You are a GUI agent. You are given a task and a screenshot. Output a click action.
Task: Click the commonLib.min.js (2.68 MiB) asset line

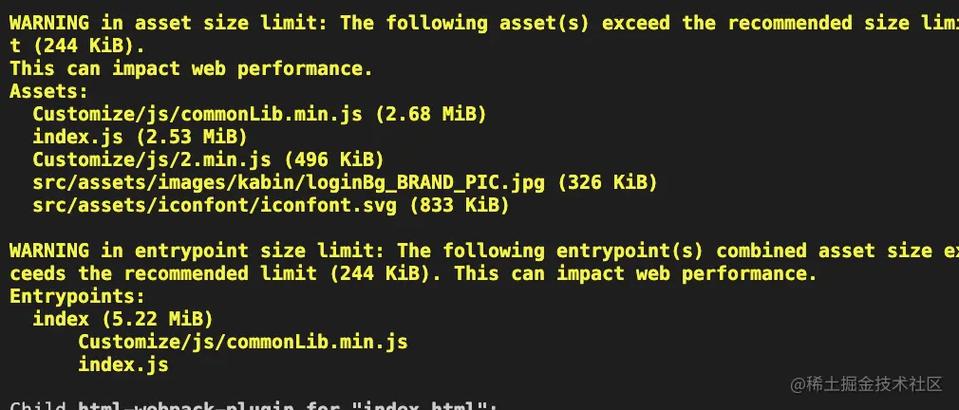pos(259,114)
